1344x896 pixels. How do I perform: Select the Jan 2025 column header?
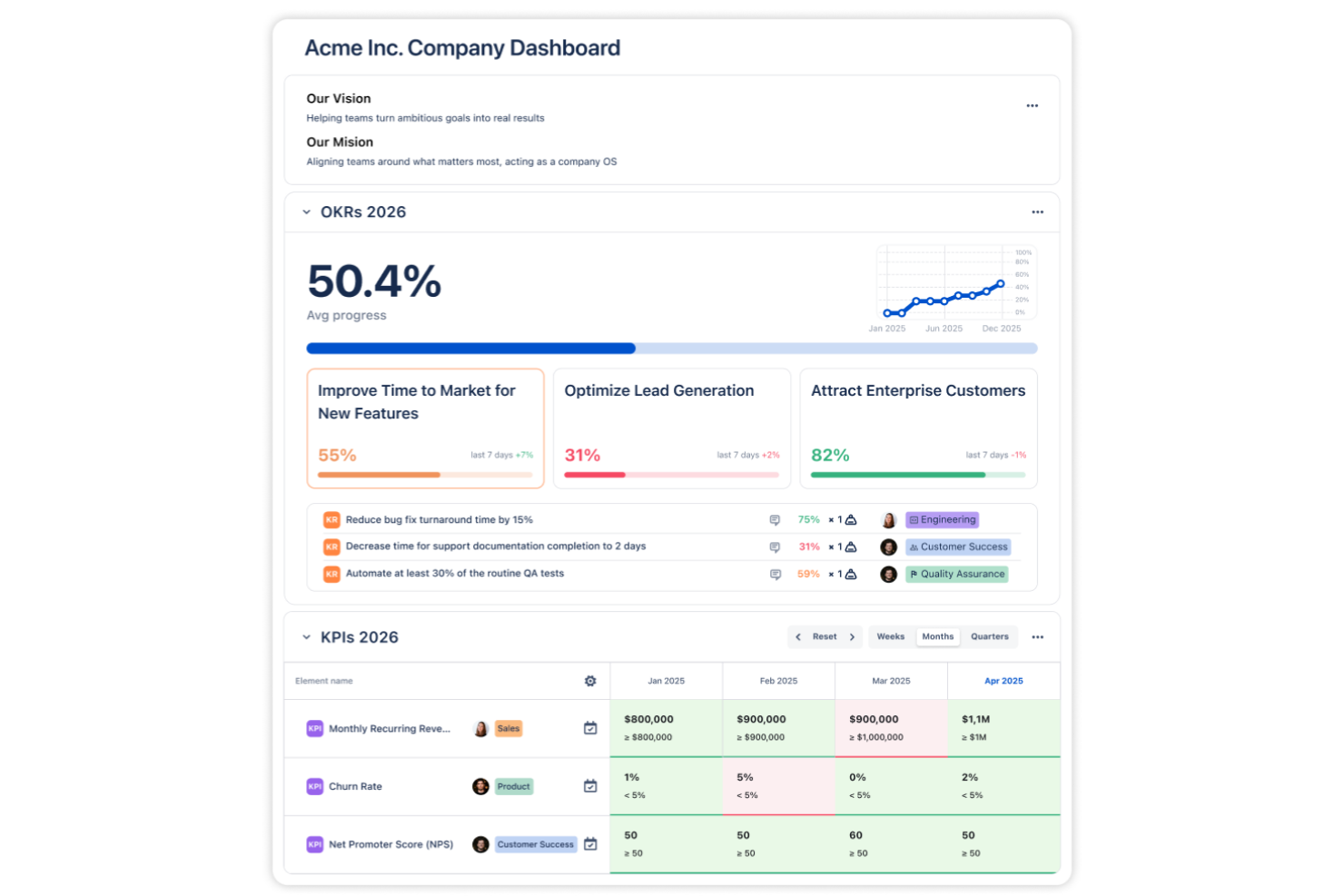[x=666, y=681]
